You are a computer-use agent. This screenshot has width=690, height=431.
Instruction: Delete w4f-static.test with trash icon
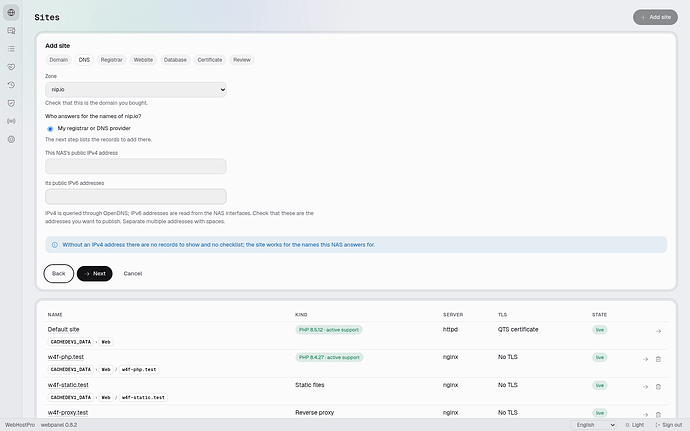(x=658, y=387)
